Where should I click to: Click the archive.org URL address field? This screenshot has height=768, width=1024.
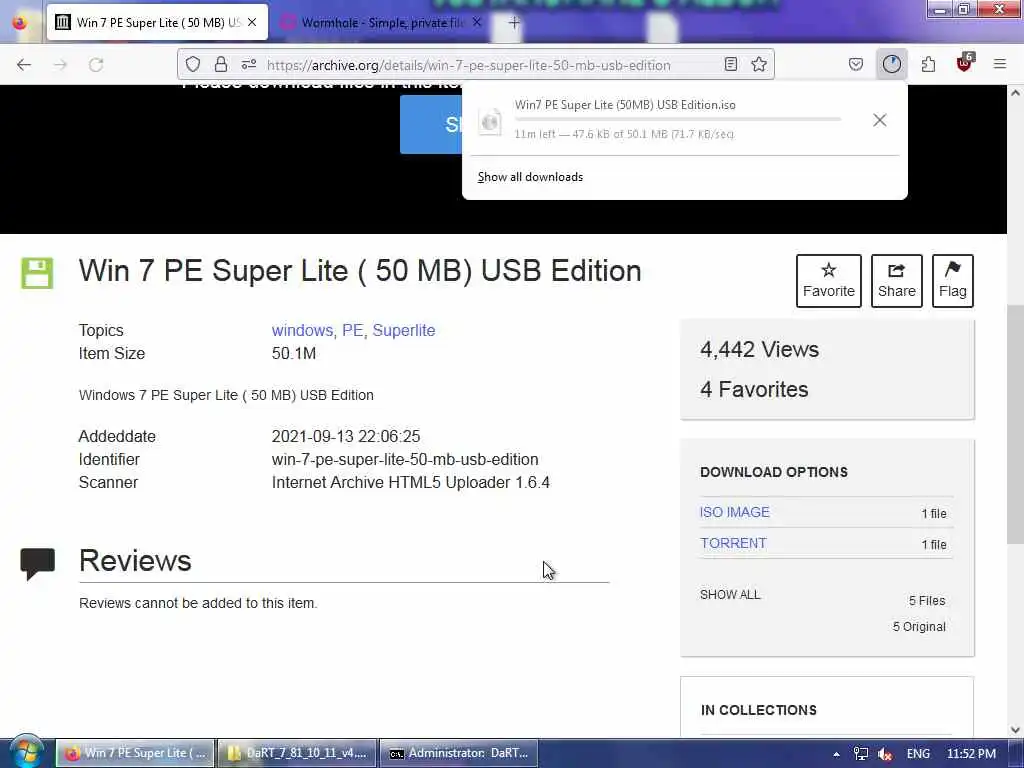pyautogui.click(x=477, y=65)
